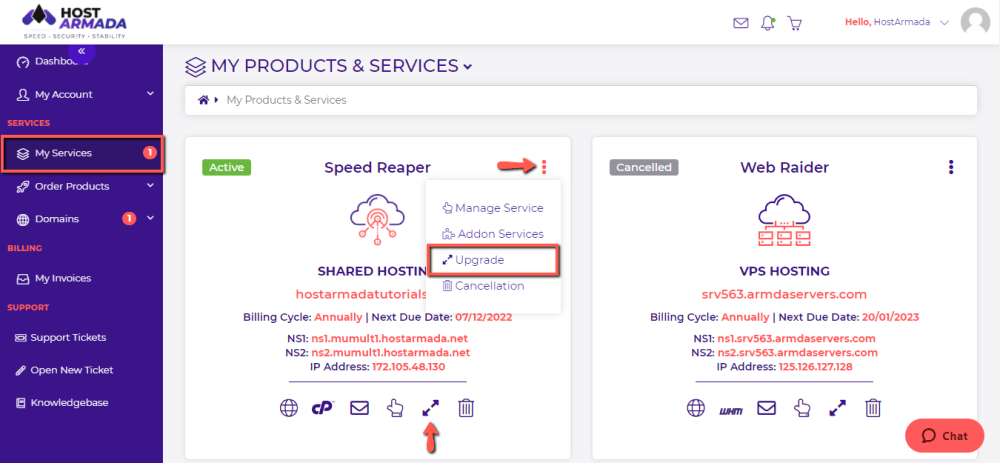Open Support Tickets in the sidebar

61,337
